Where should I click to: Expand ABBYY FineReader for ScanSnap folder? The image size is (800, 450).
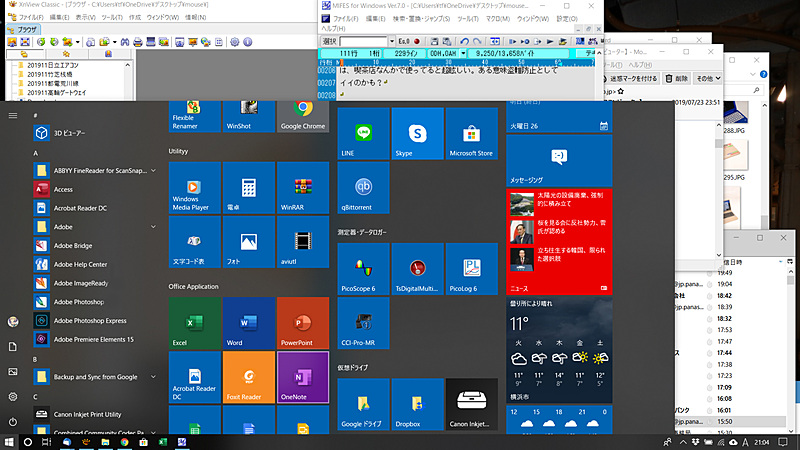coord(153,170)
